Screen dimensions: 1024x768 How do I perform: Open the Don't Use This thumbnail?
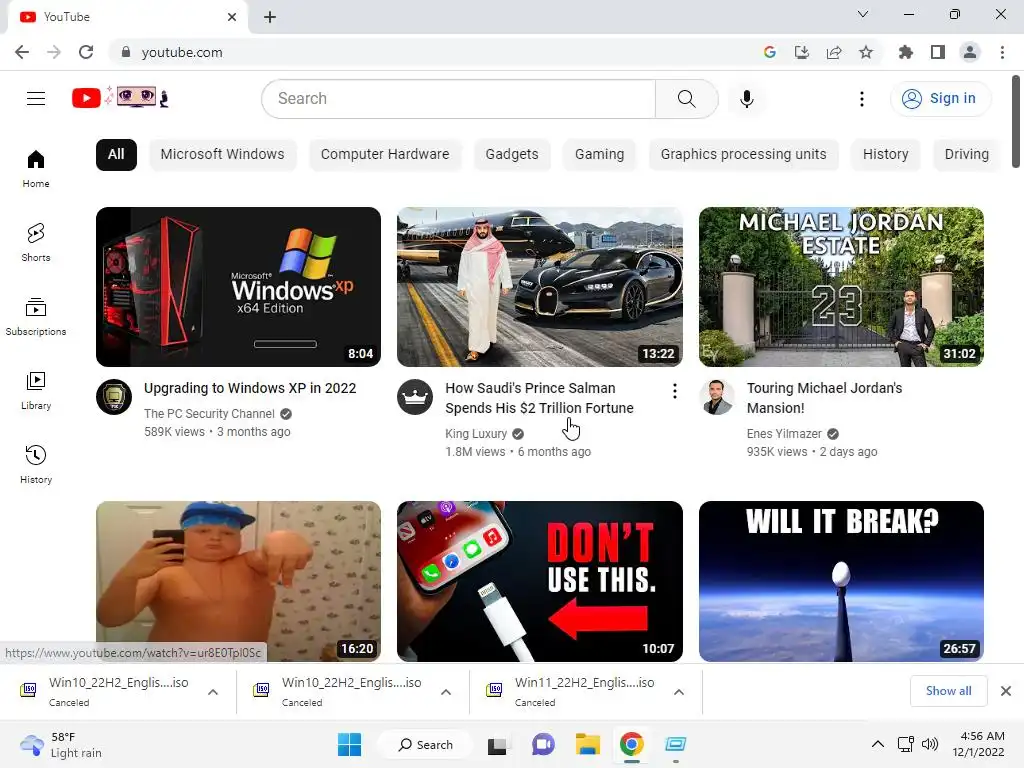[x=539, y=581]
